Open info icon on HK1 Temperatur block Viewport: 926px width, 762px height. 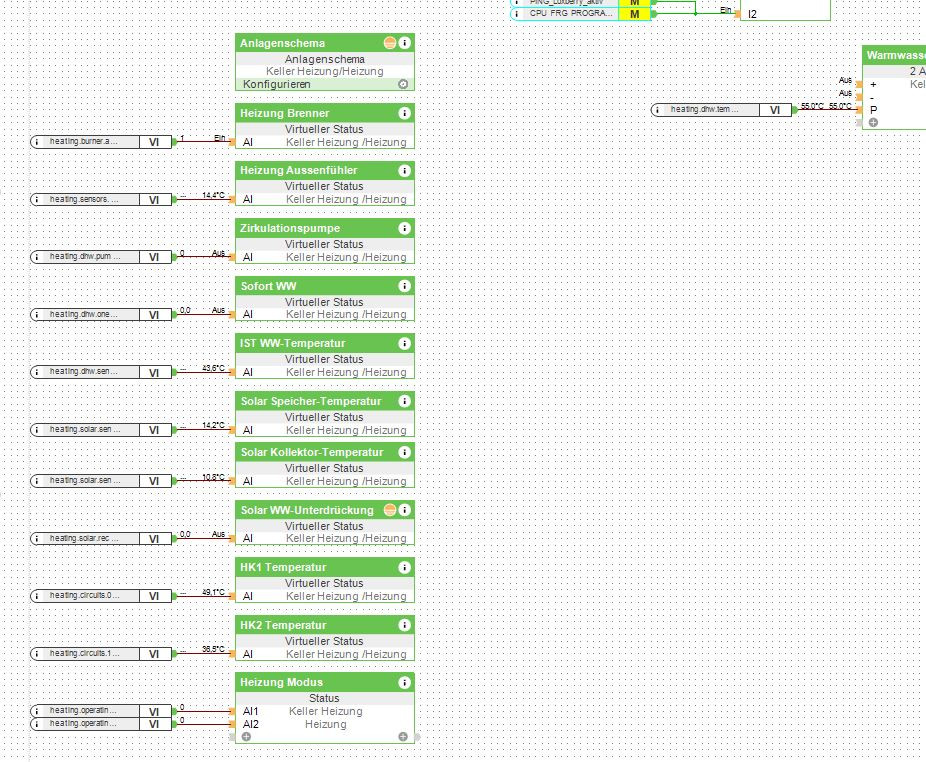(x=405, y=567)
